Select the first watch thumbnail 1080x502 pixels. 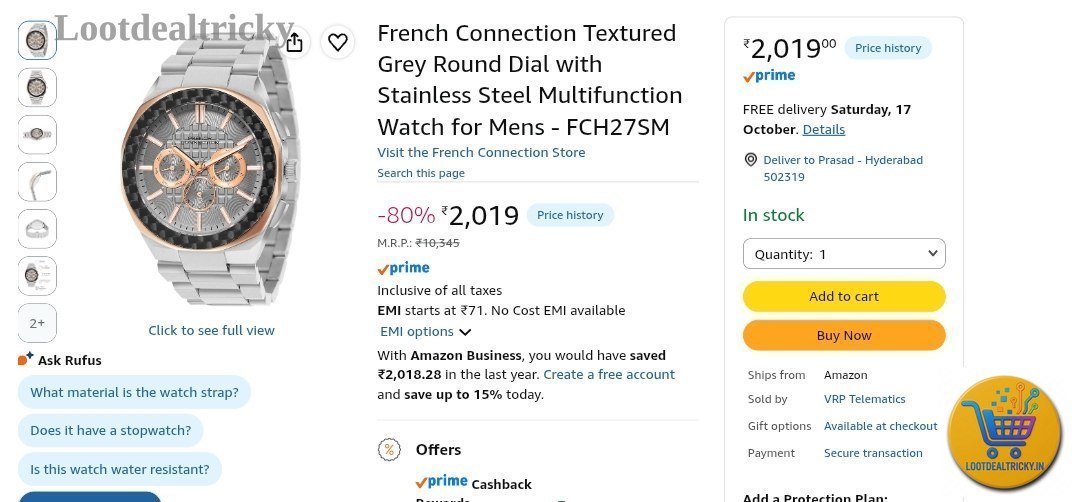click(37, 40)
